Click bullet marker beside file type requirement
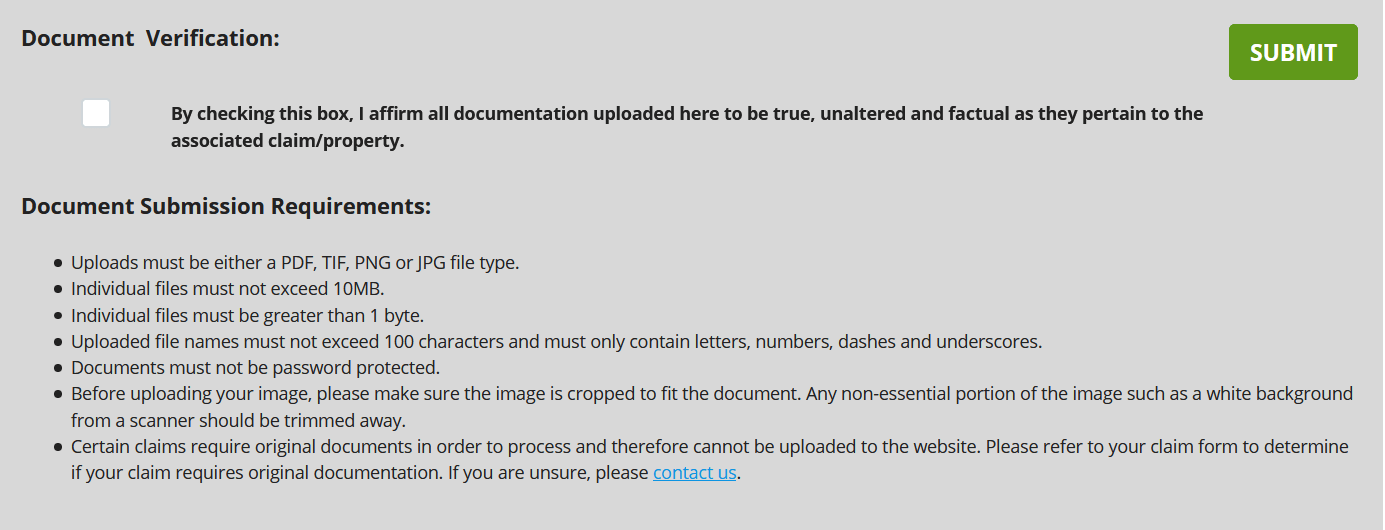Screen dimensions: 1385x530 (58, 264)
